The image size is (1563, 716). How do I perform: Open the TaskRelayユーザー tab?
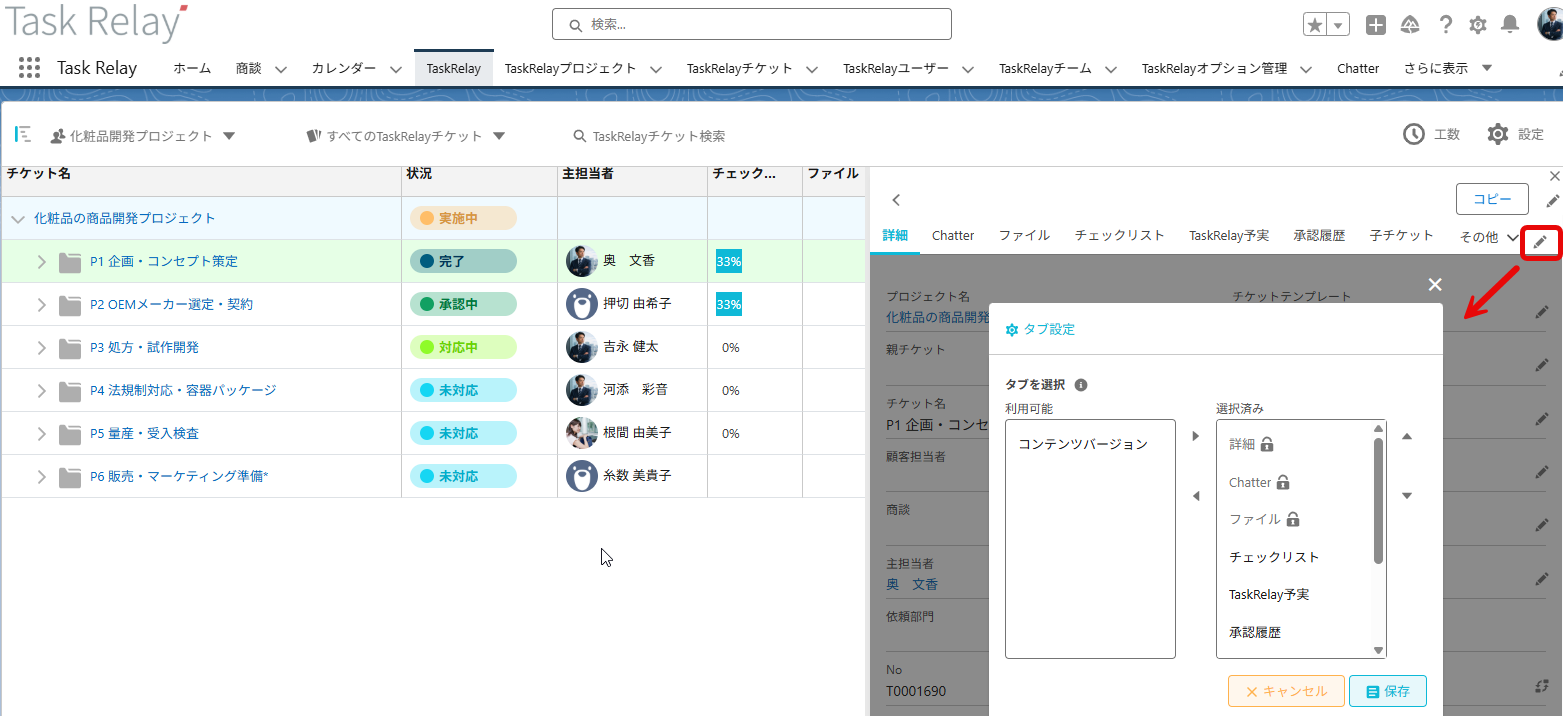tap(895, 68)
